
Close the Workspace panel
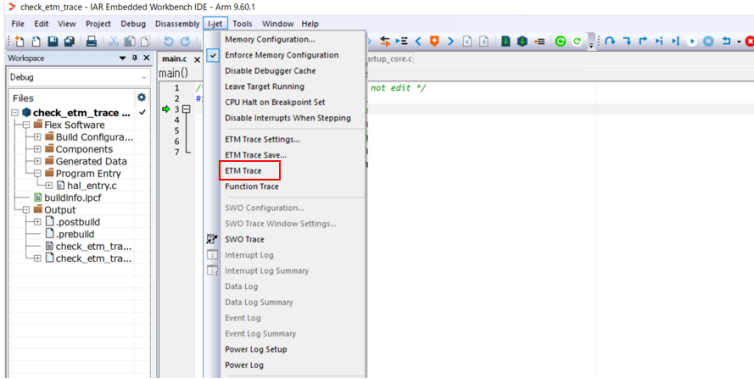tap(147, 58)
